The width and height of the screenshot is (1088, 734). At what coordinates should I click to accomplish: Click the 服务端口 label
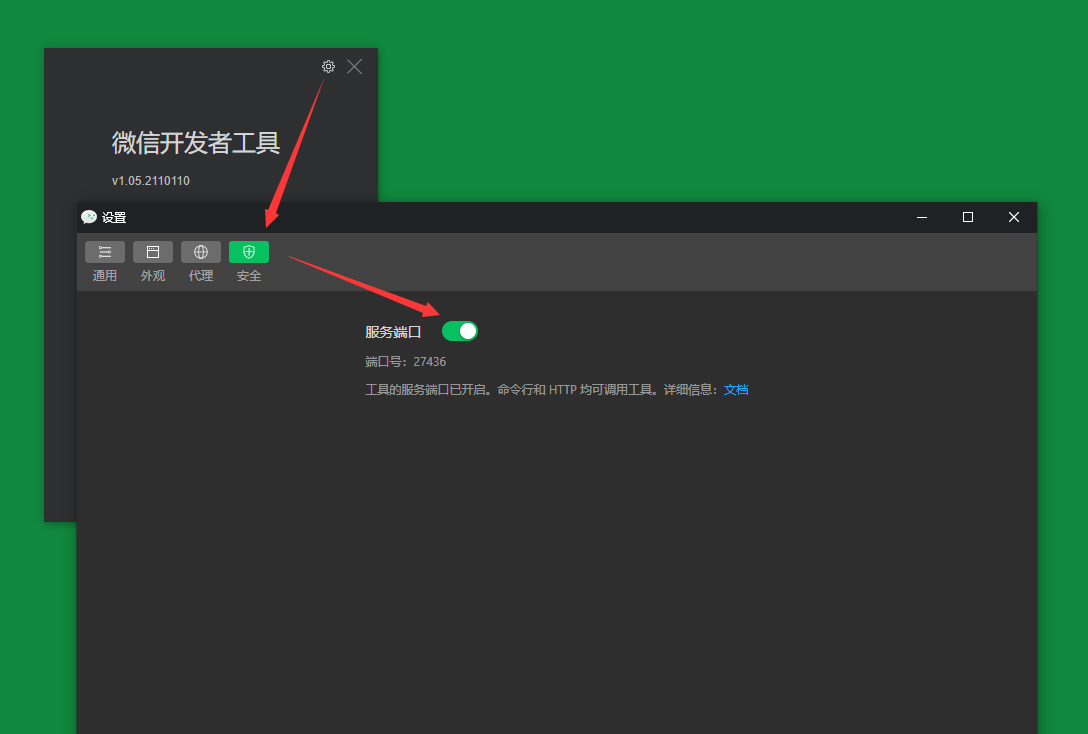point(393,332)
